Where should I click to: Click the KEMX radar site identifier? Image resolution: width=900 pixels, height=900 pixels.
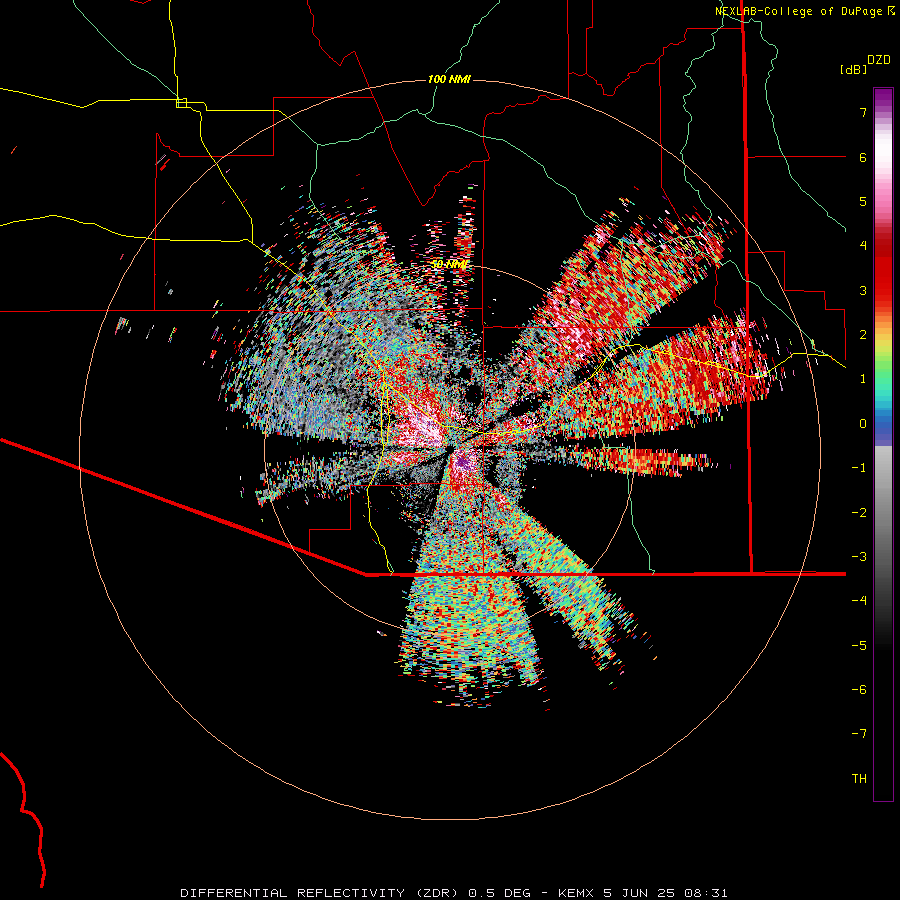pyautogui.click(x=576, y=893)
